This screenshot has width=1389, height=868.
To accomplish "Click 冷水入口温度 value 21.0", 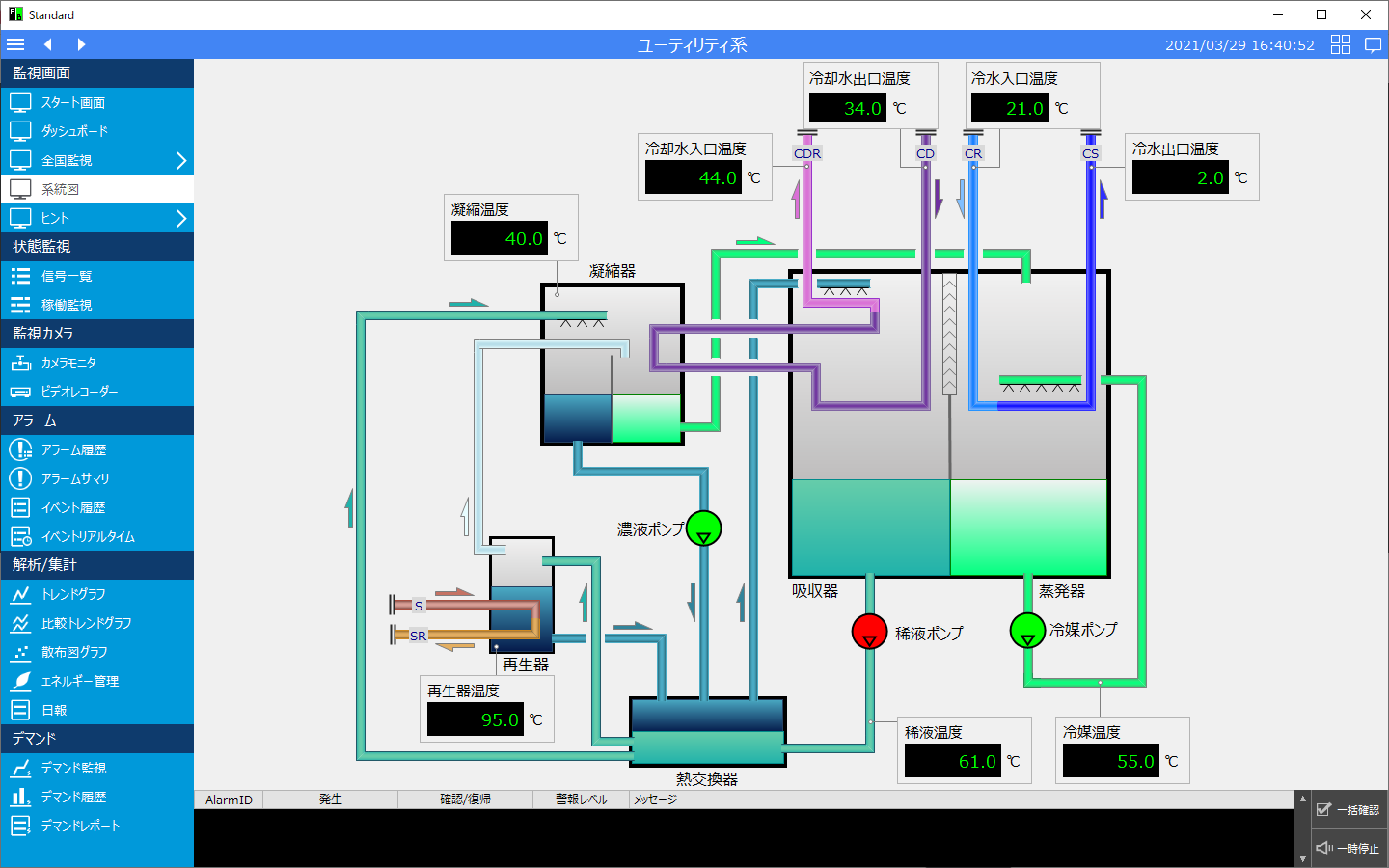I will pos(1009,108).
